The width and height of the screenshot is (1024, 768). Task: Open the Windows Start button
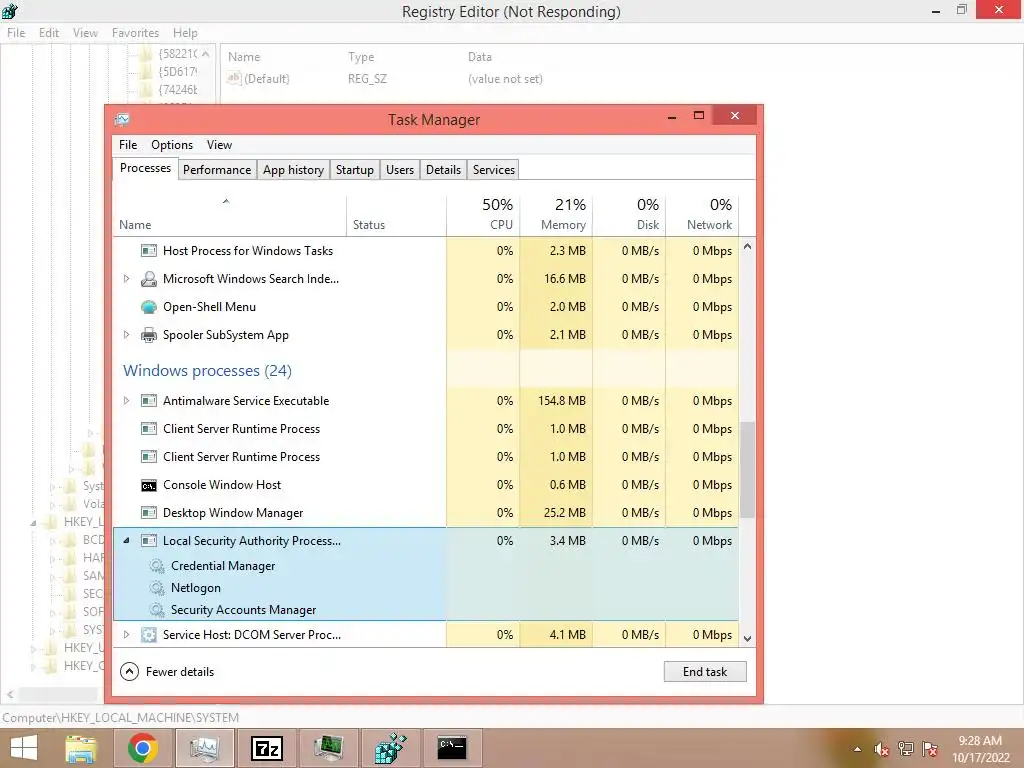tap(24, 748)
